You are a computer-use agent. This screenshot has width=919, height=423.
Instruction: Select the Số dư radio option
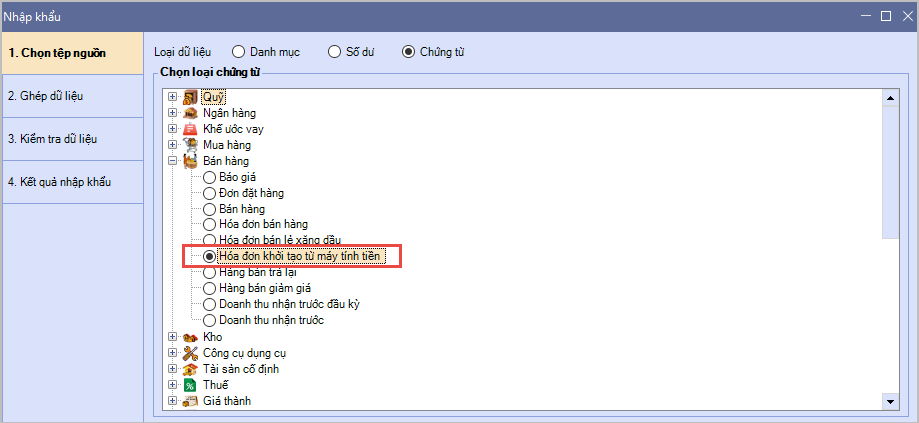click(x=335, y=51)
